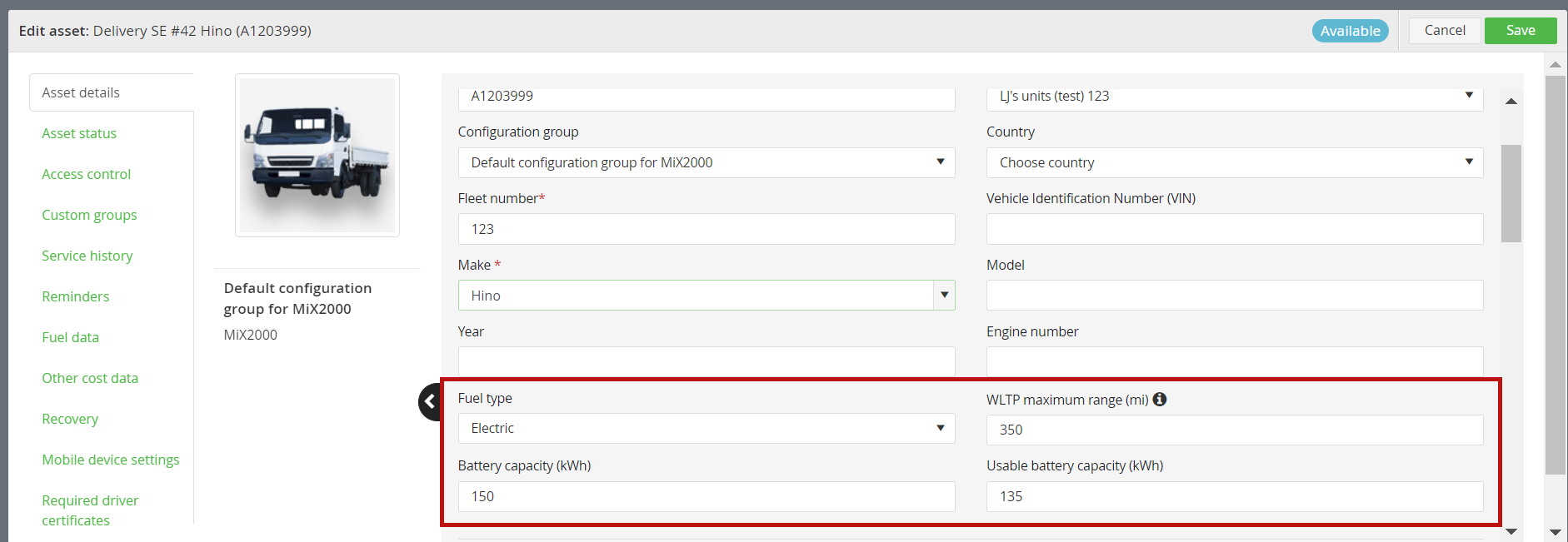
Task: Click the WLTP maximum range info icon
Action: click(1160, 400)
